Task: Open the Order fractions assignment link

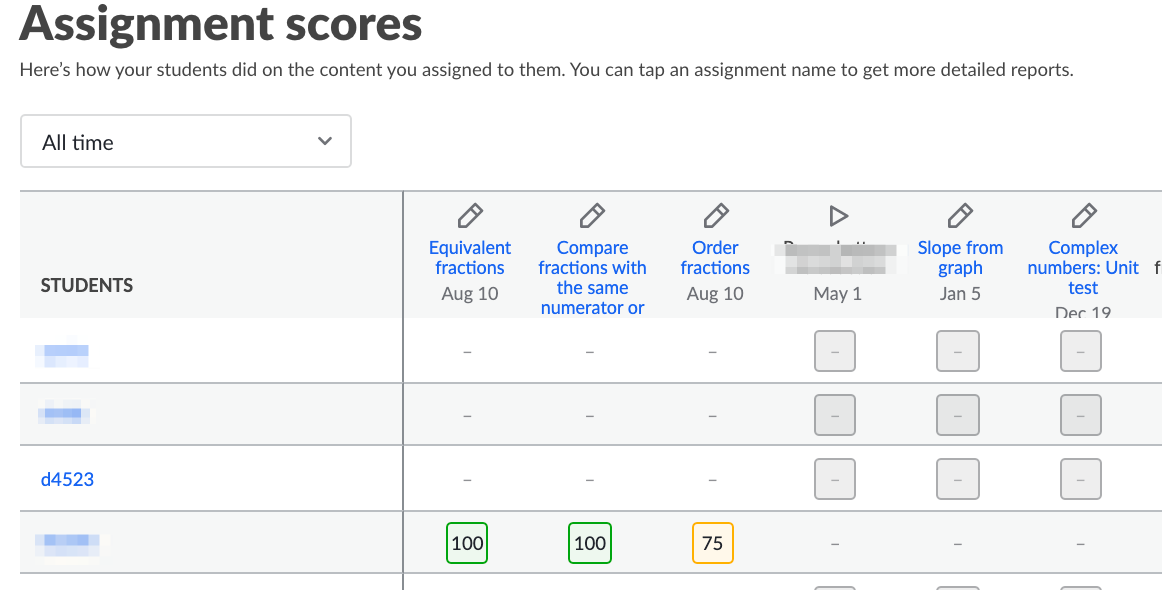Action: [715, 258]
